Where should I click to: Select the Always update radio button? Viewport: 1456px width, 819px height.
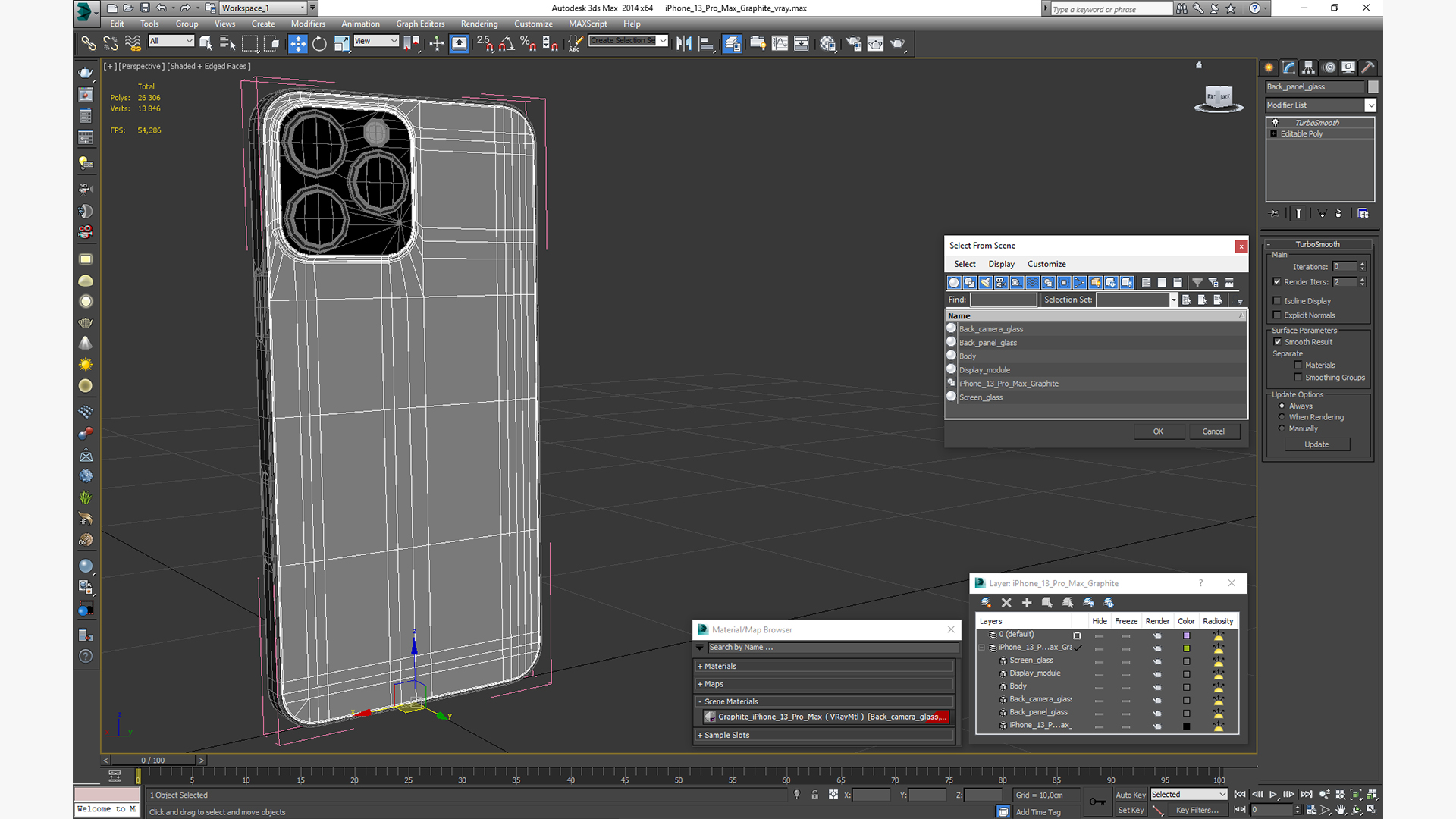[1282, 406]
